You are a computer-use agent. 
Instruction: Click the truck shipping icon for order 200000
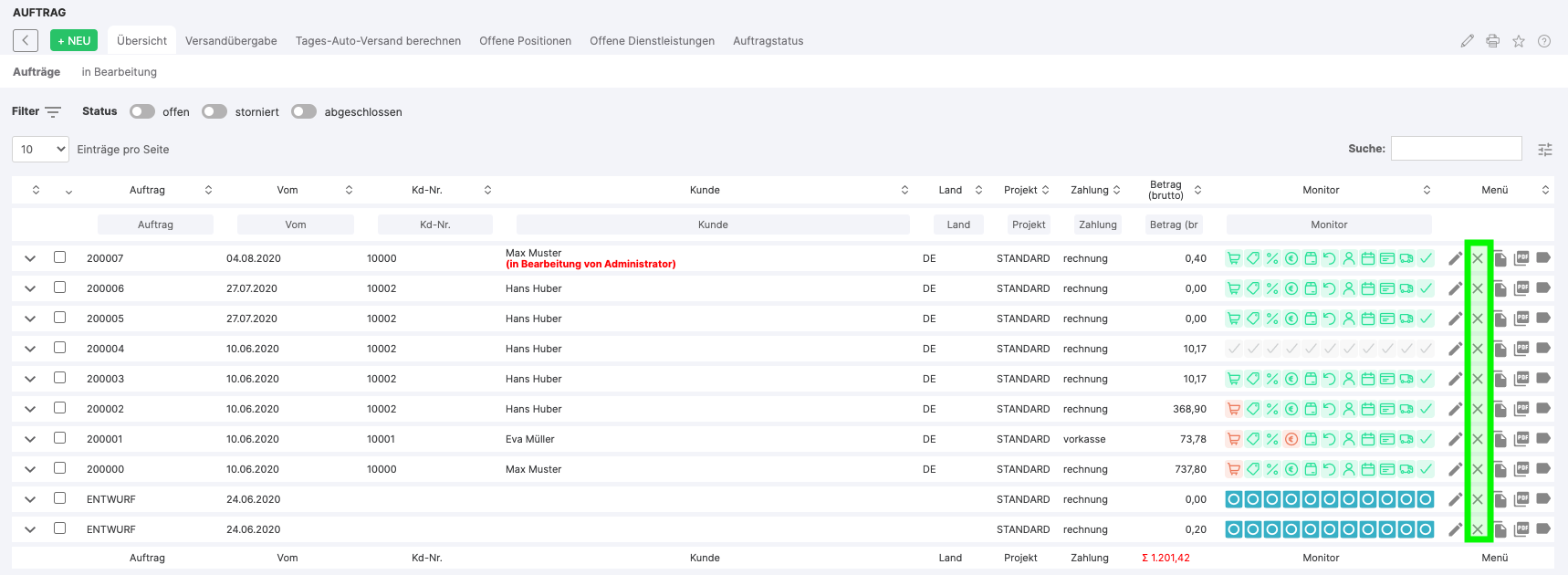click(x=1406, y=469)
